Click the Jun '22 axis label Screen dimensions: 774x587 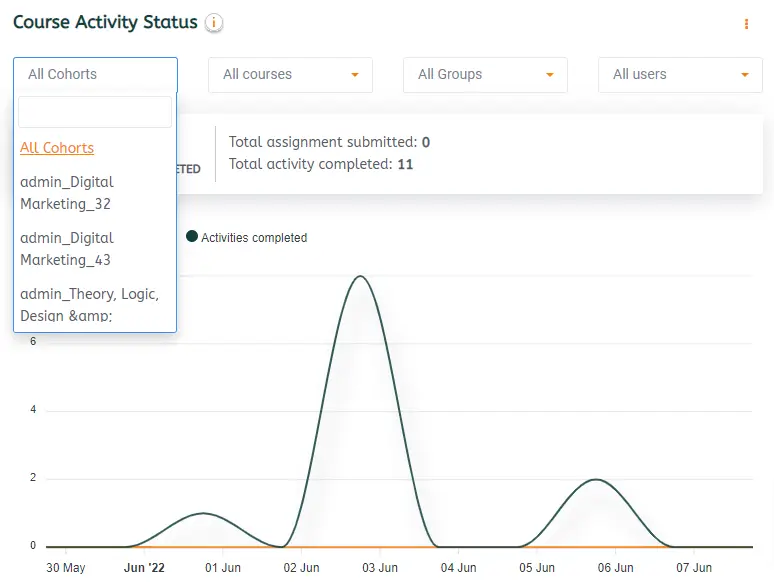pyautogui.click(x=144, y=568)
